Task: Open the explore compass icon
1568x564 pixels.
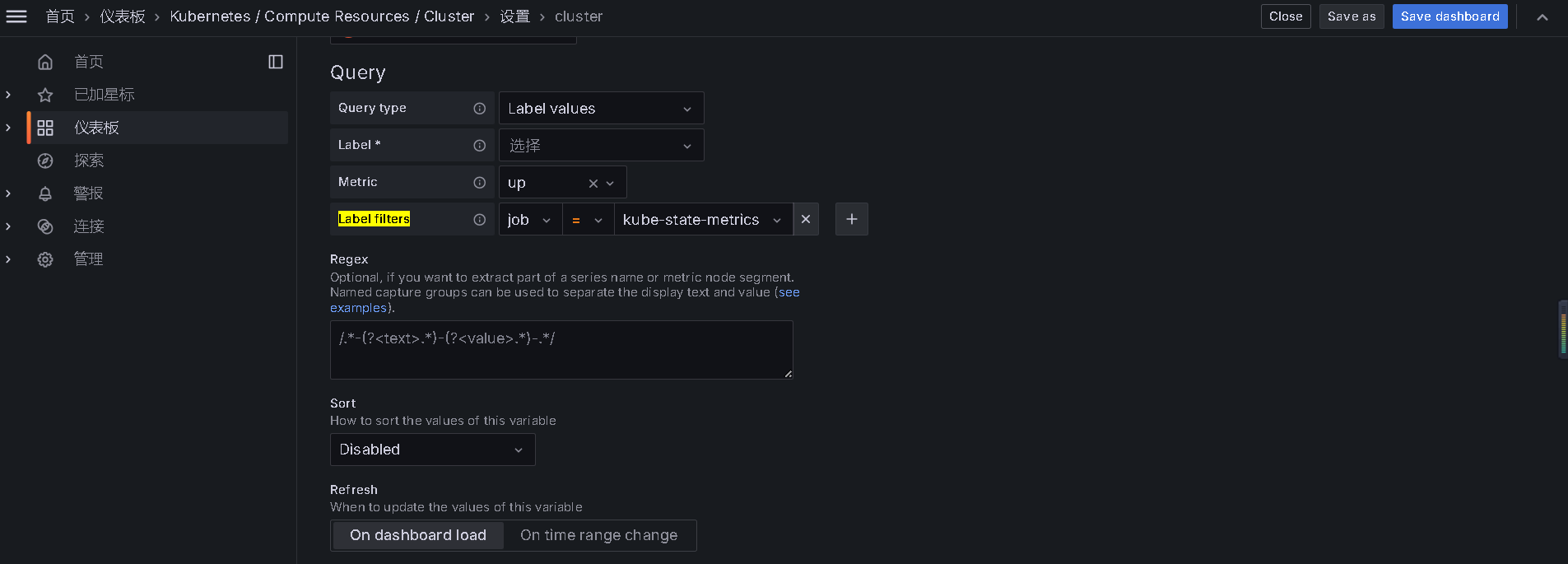Action: click(45, 161)
